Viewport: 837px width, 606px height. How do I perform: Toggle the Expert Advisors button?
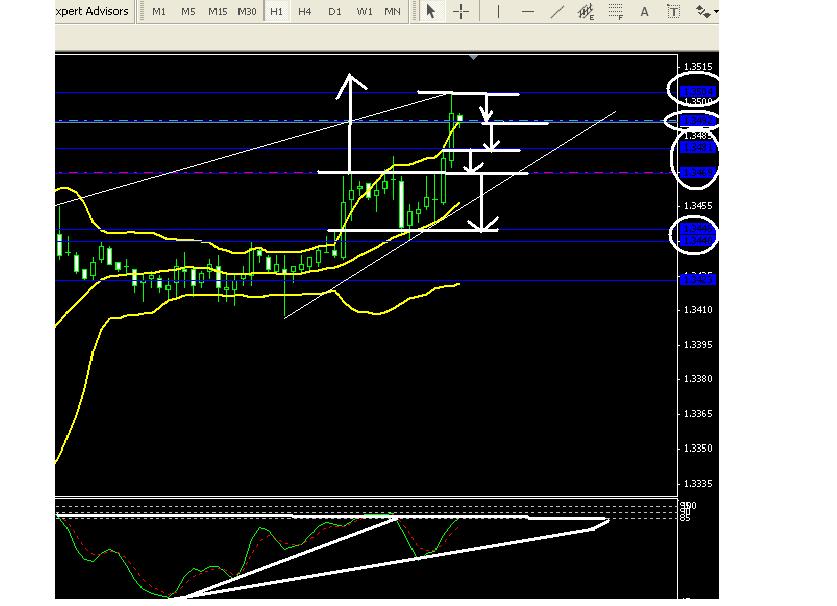click(x=92, y=12)
